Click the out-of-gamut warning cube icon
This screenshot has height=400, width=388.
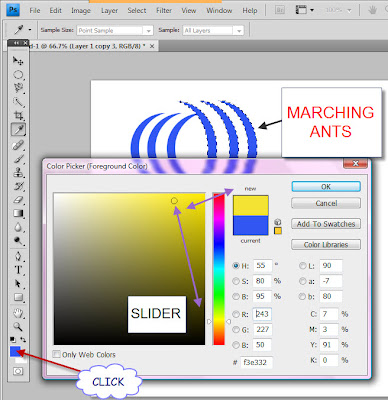tap(278, 222)
